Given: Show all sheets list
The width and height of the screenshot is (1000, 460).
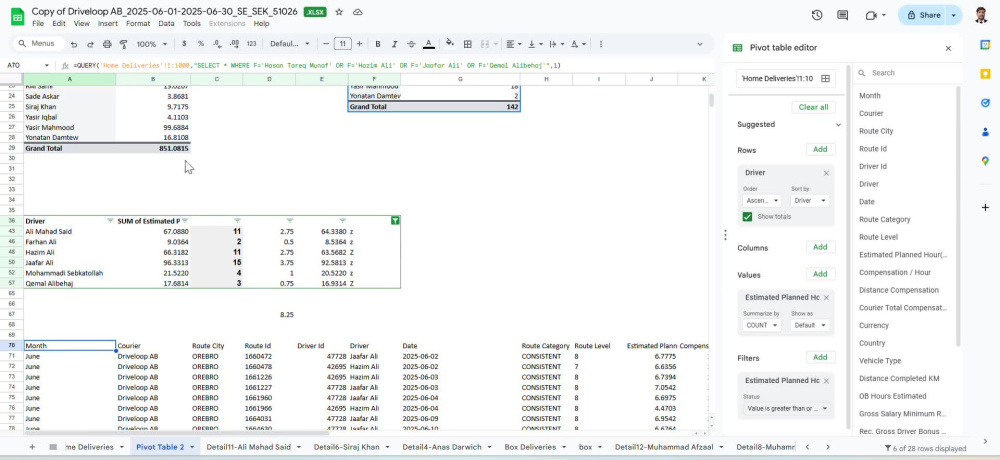Looking at the screenshot, I should pos(53,447).
